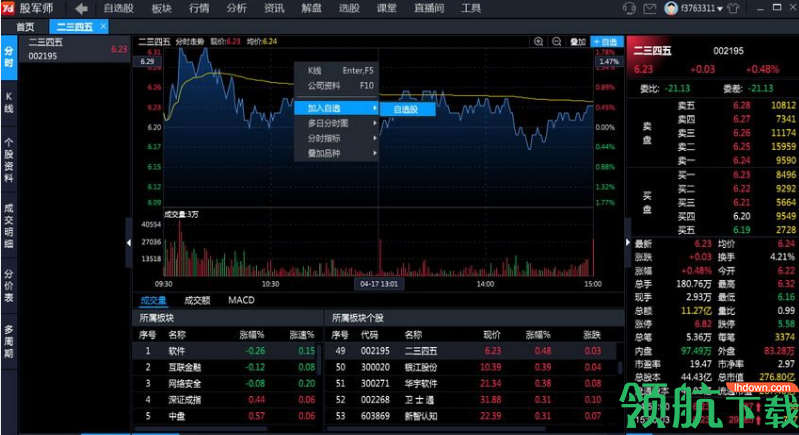Click the +自选 button
This screenshot has height=435, width=799.
607,42
